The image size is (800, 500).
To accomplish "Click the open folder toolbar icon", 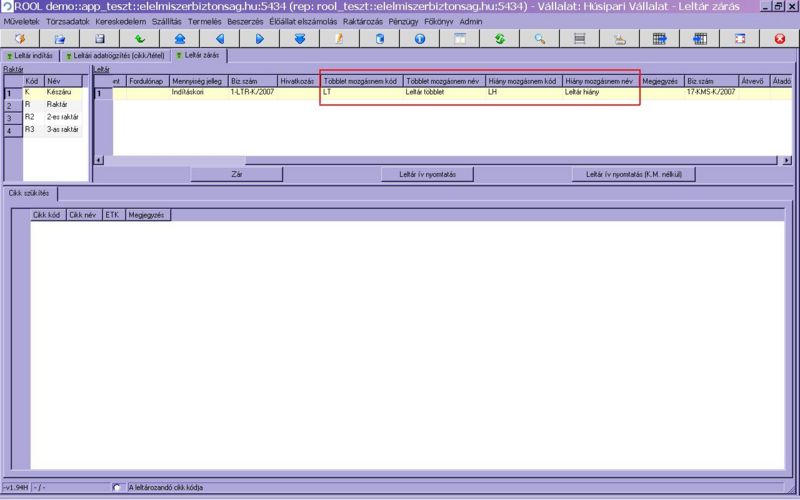I will [60, 39].
